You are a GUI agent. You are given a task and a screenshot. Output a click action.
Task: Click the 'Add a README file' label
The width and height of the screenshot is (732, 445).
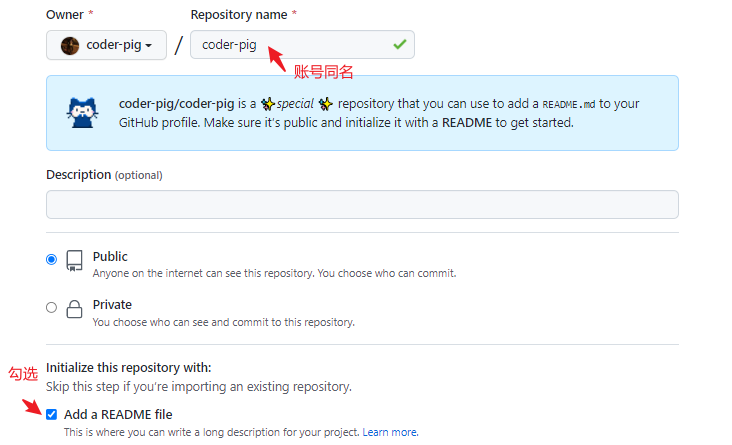coord(118,415)
